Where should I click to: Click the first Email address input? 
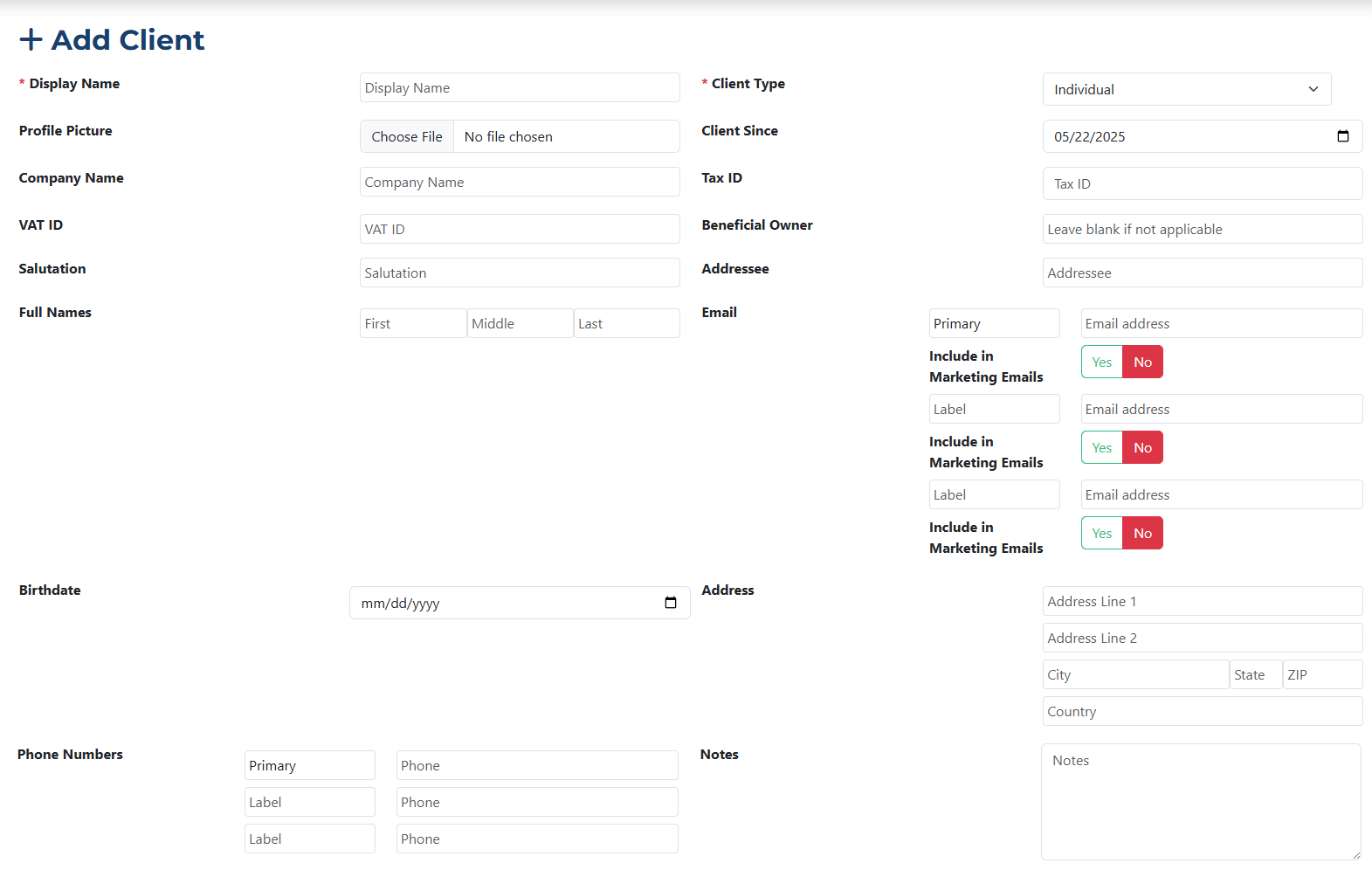click(x=1222, y=323)
